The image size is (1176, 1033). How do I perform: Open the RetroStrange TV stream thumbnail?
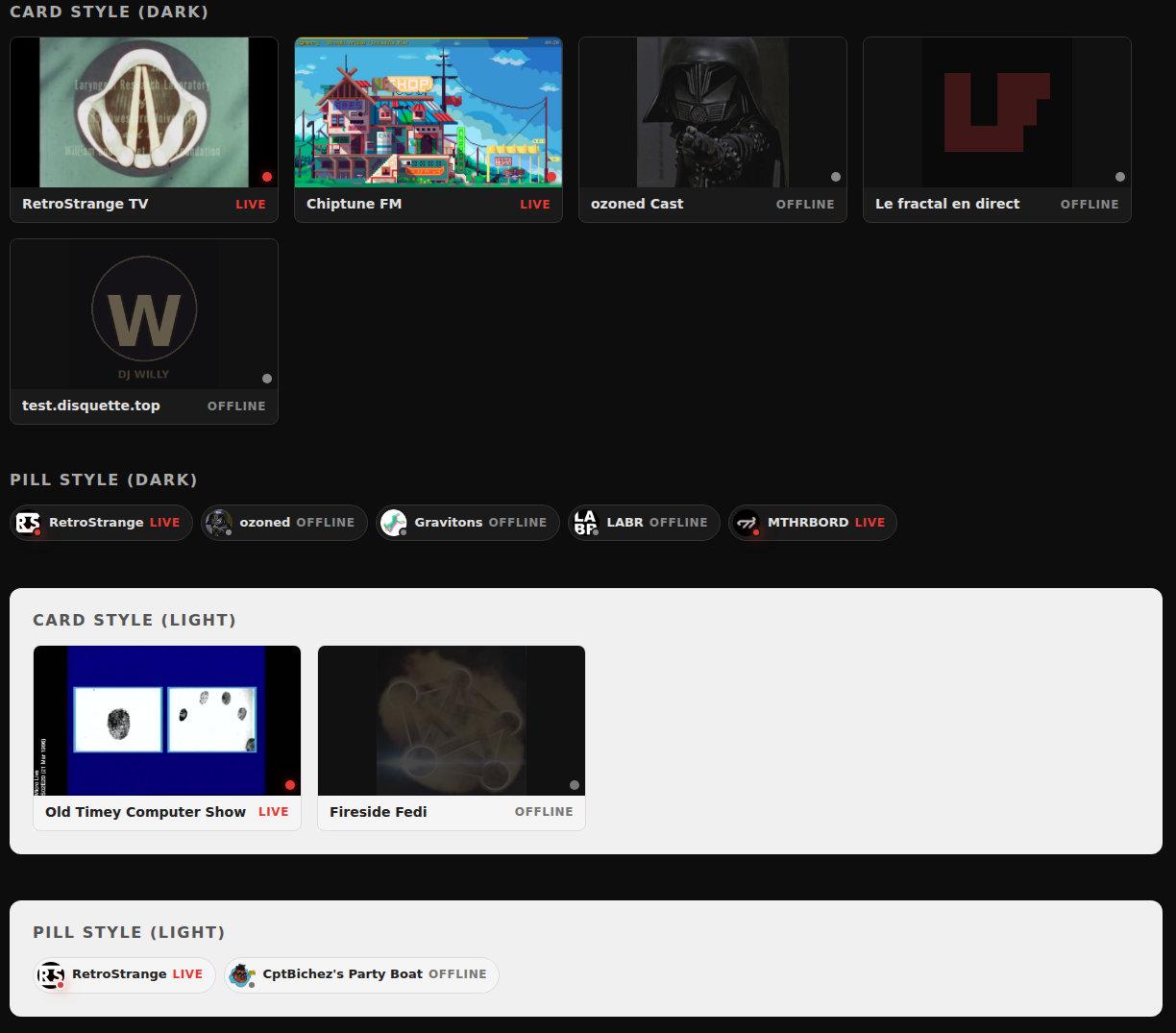(x=144, y=112)
